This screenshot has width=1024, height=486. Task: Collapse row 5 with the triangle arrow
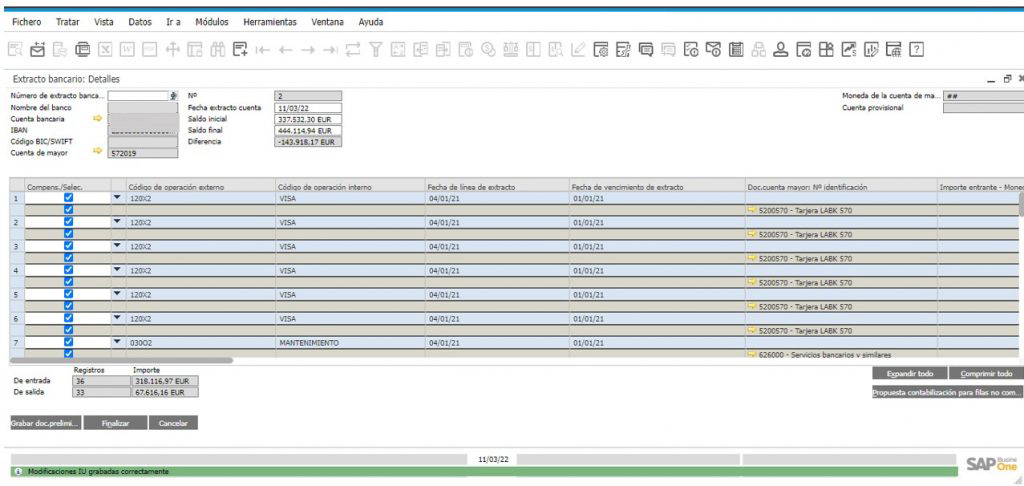click(118, 294)
